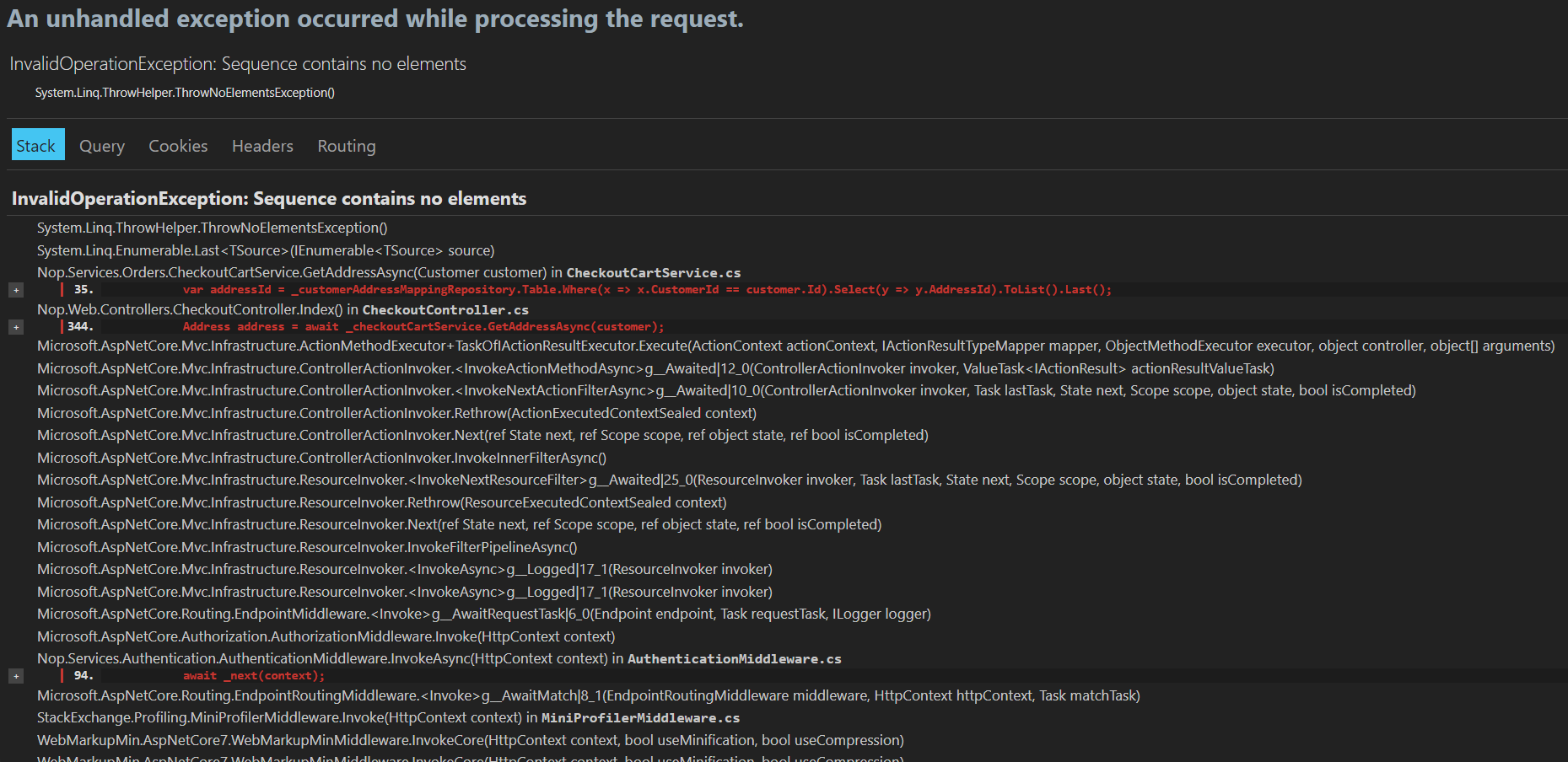The height and width of the screenshot is (762, 1568).
Task: Click the CheckoutCartService.cs file name
Action: 654,272
